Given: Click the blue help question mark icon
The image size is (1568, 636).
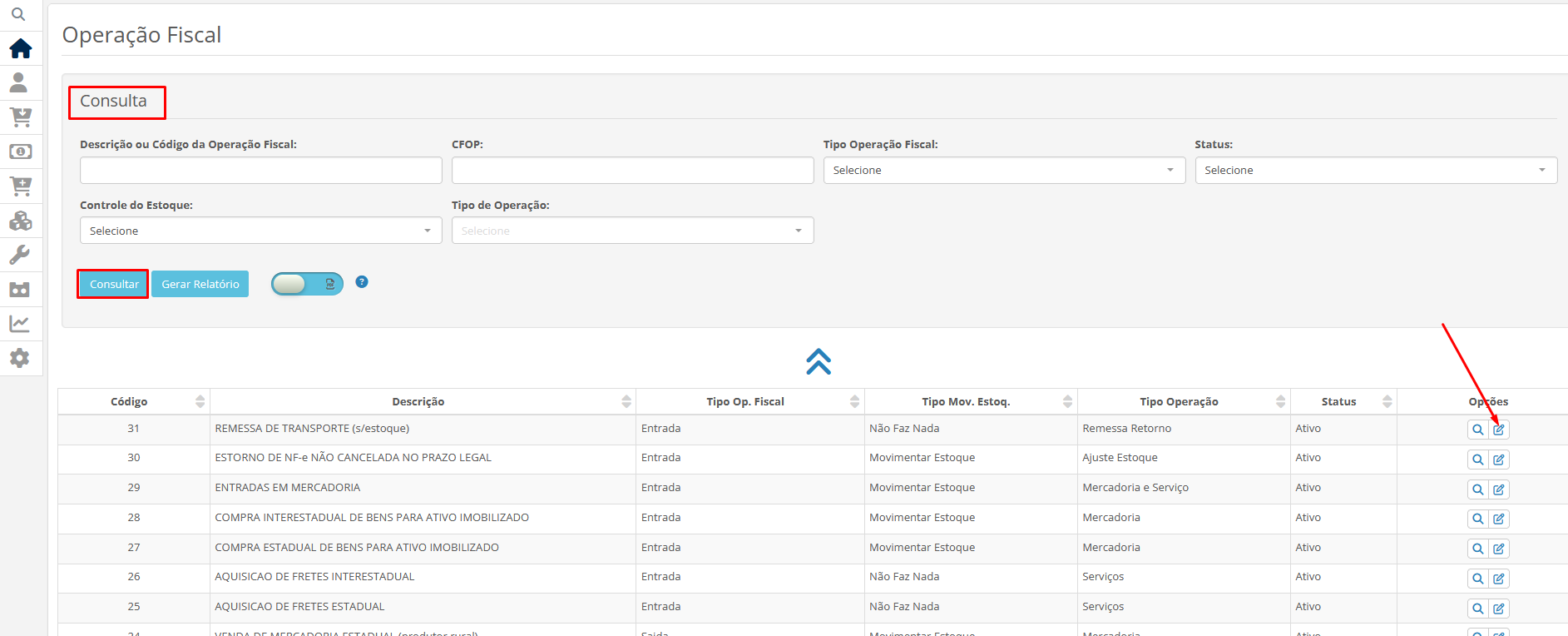Looking at the screenshot, I should click(x=362, y=281).
